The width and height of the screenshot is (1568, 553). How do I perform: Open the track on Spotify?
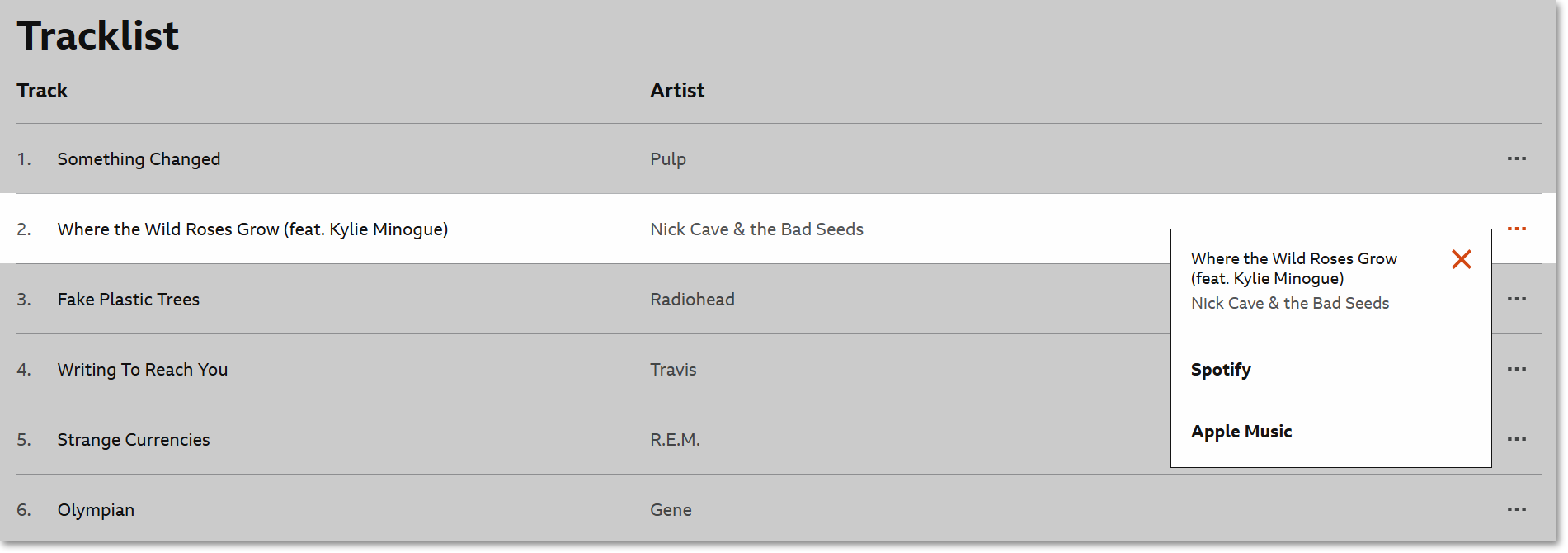[1221, 370]
